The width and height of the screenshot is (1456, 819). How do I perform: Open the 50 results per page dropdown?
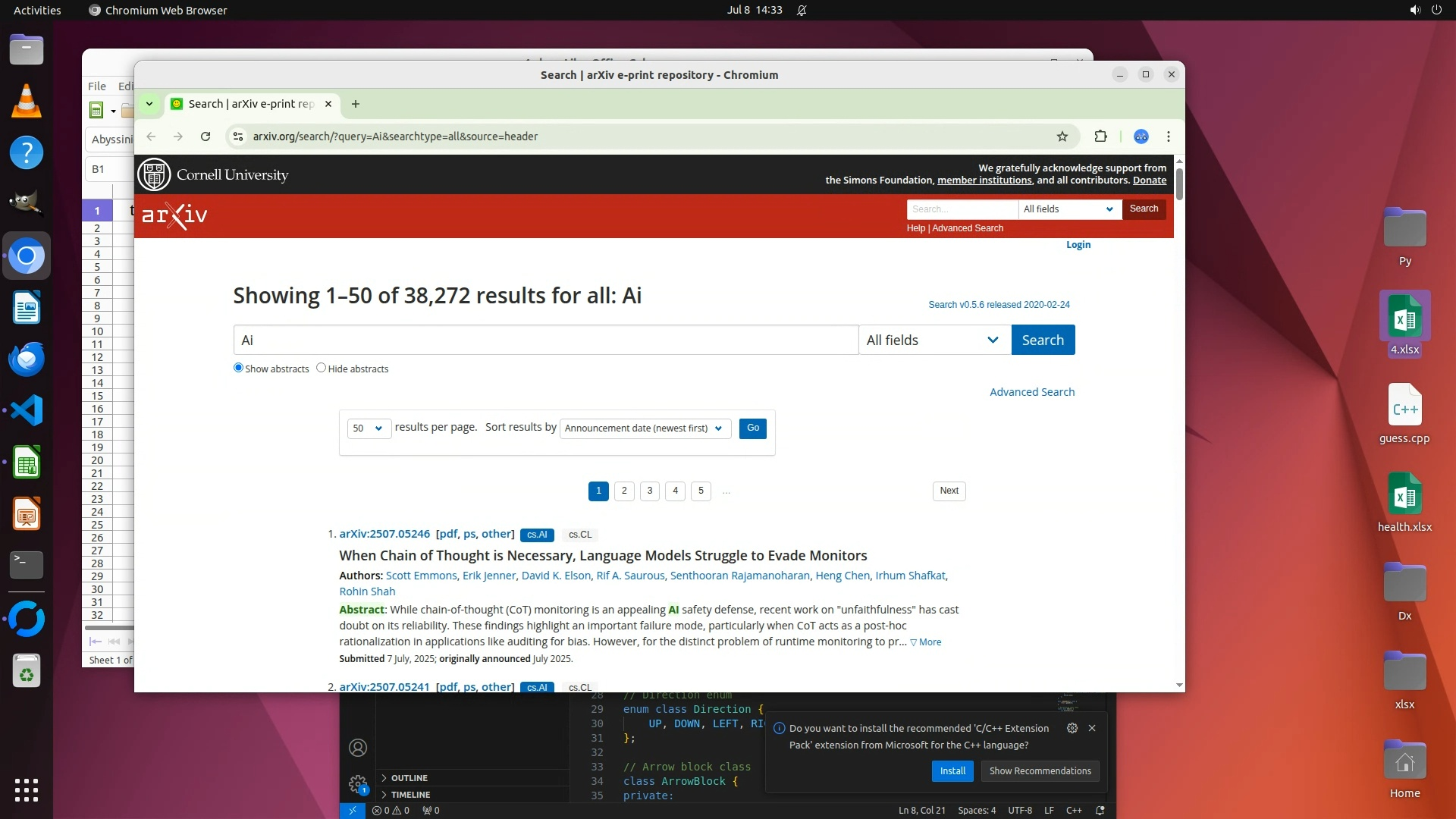(x=369, y=428)
